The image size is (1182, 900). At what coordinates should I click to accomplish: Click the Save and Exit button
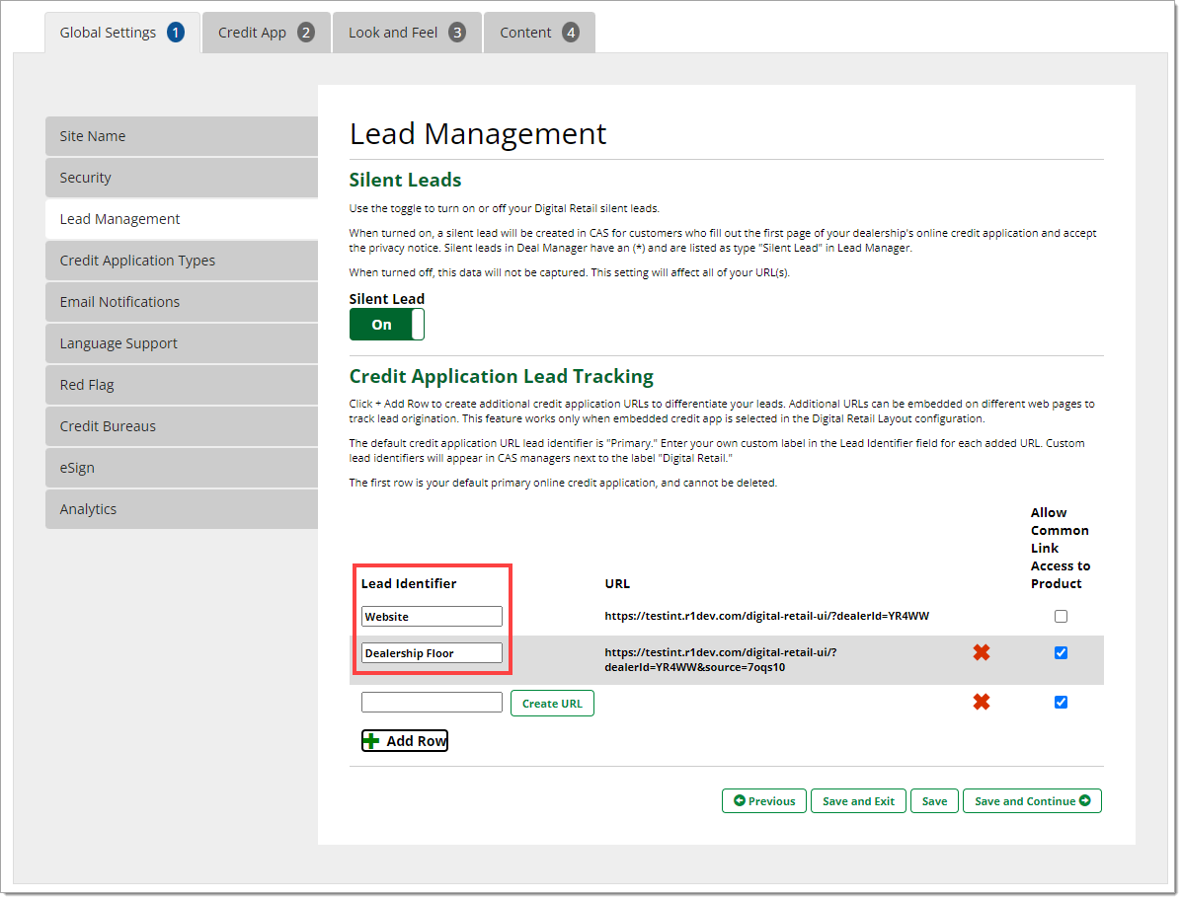point(858,801)
